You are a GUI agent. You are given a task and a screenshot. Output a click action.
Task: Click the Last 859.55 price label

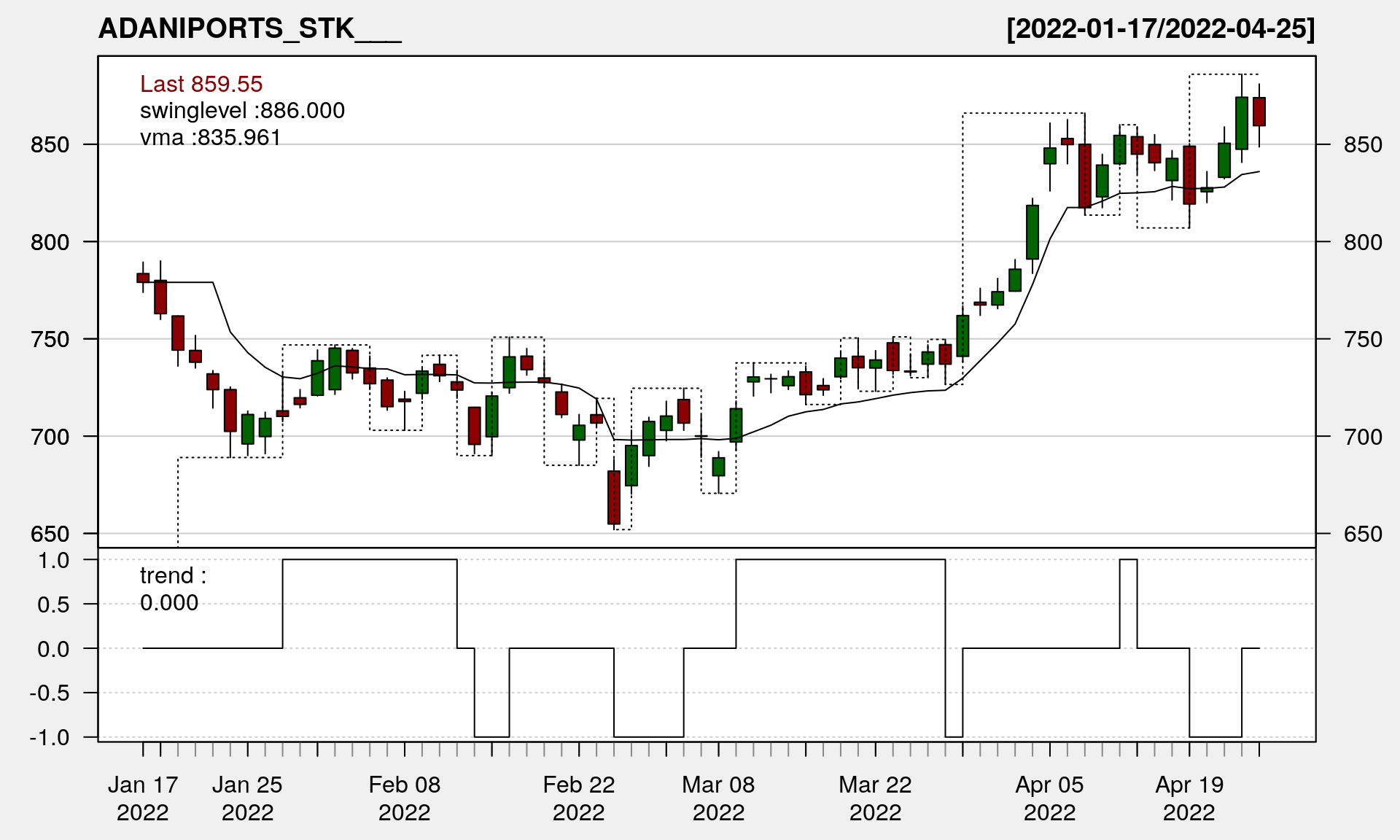tap(201, 84)
